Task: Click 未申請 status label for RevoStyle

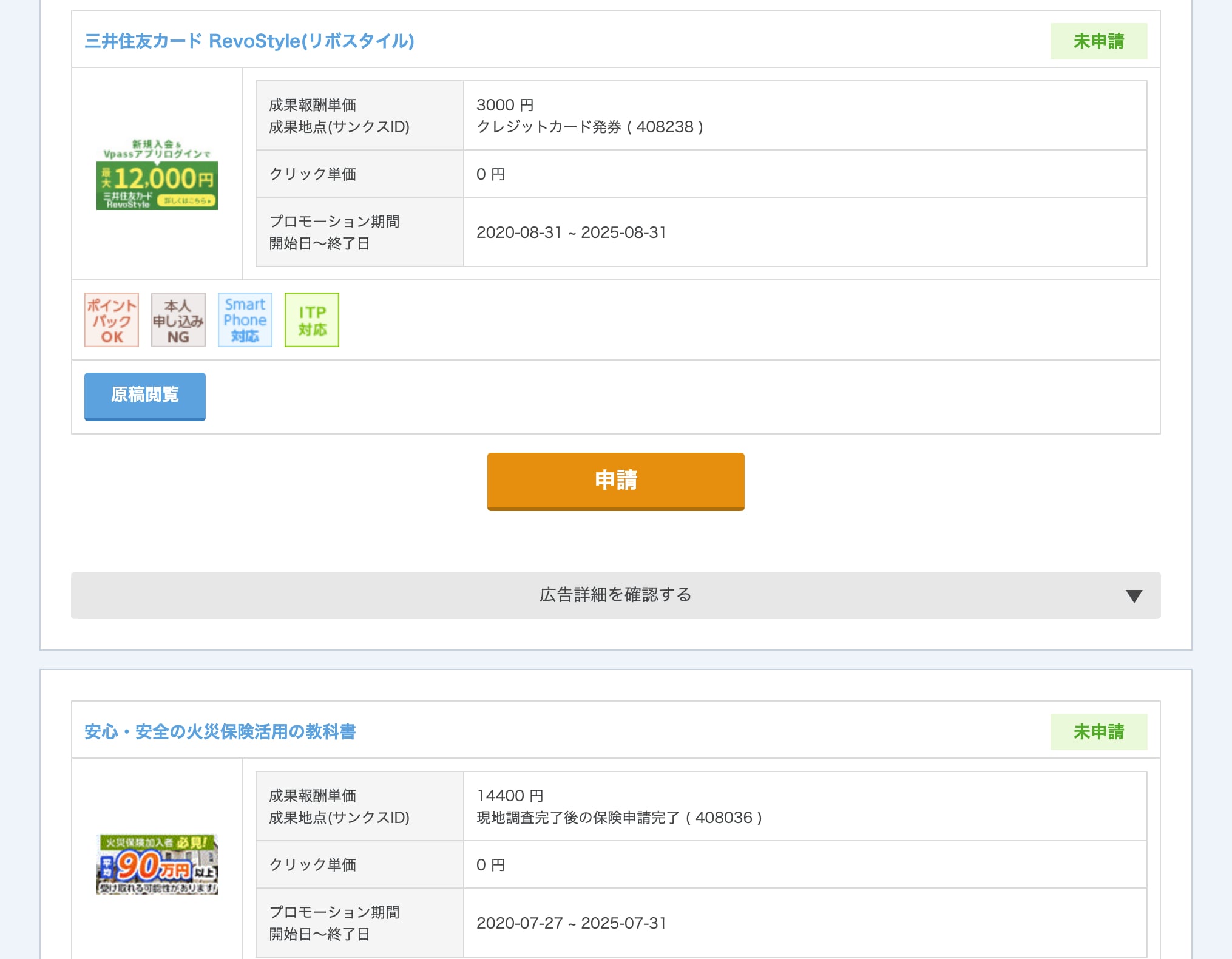Action: pyautogui.click(x=1098, y=41)
